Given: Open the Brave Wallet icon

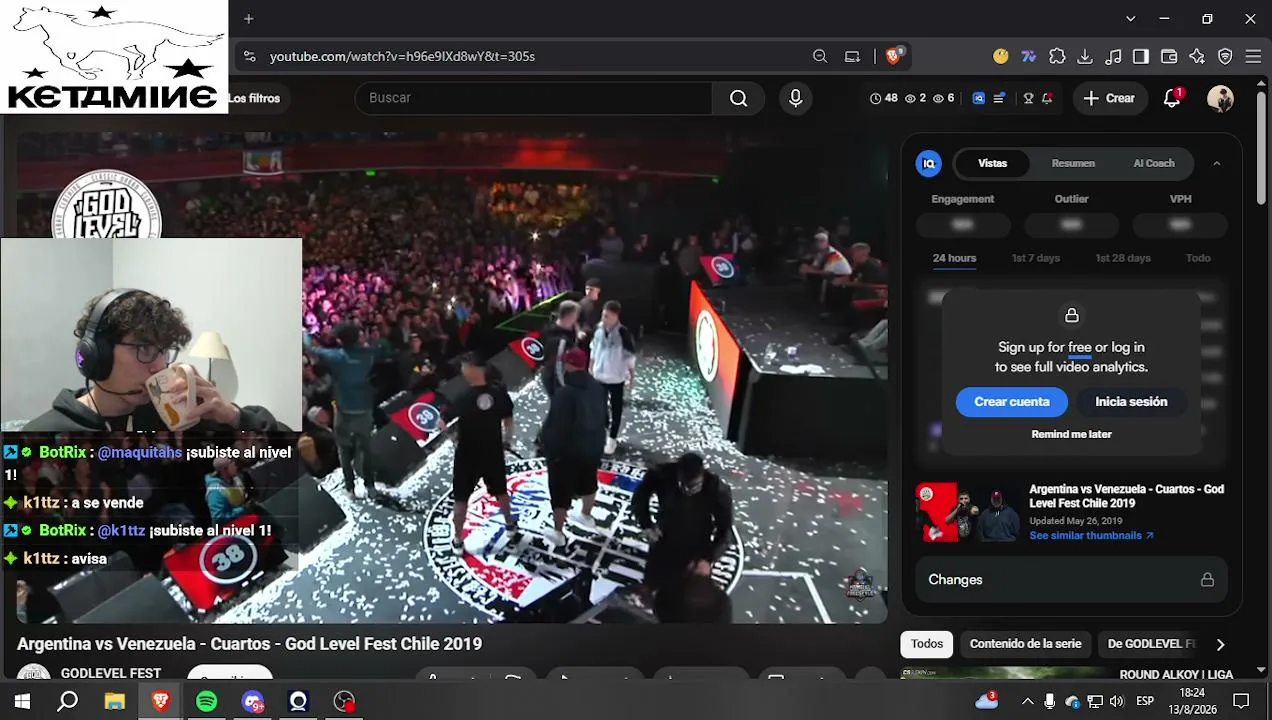Looking at the screenshot, I should 1168,56.
